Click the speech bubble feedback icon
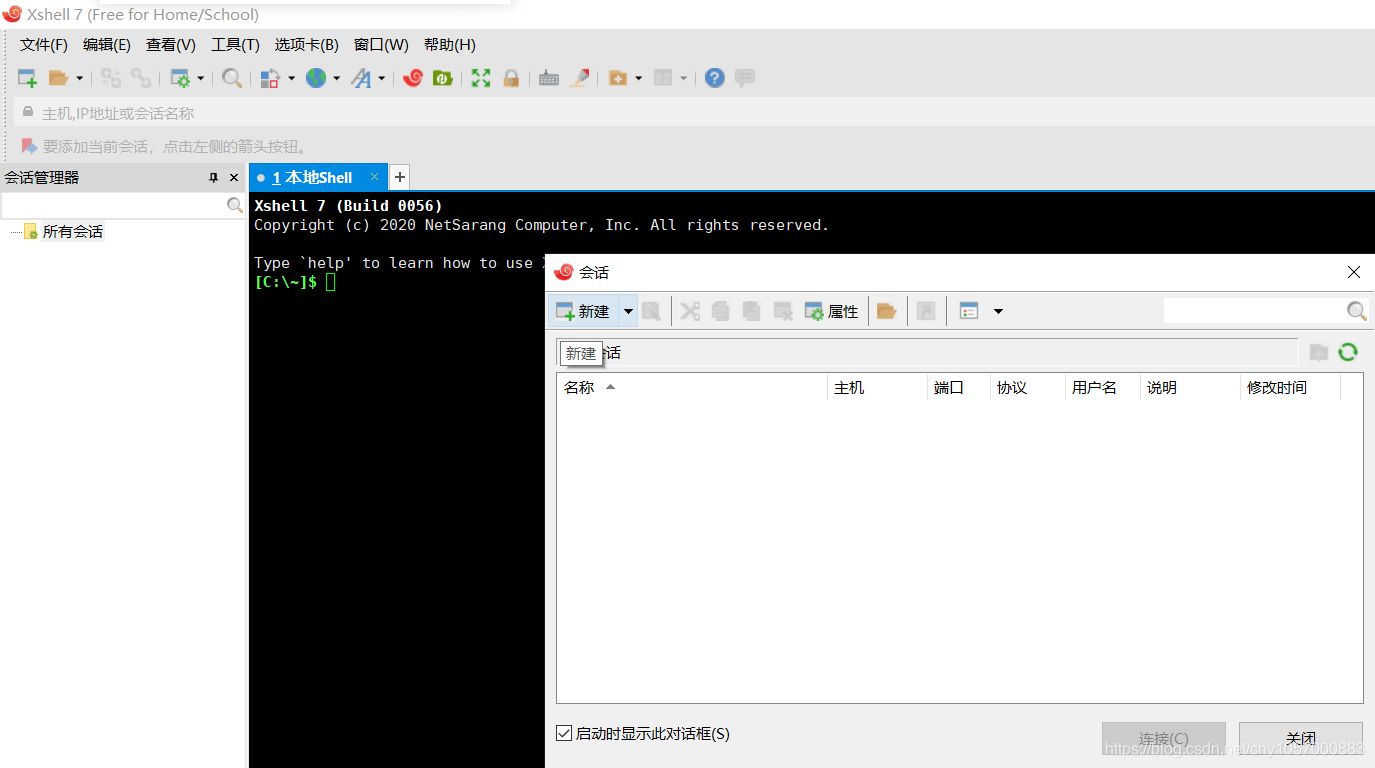 click(745, 78)
